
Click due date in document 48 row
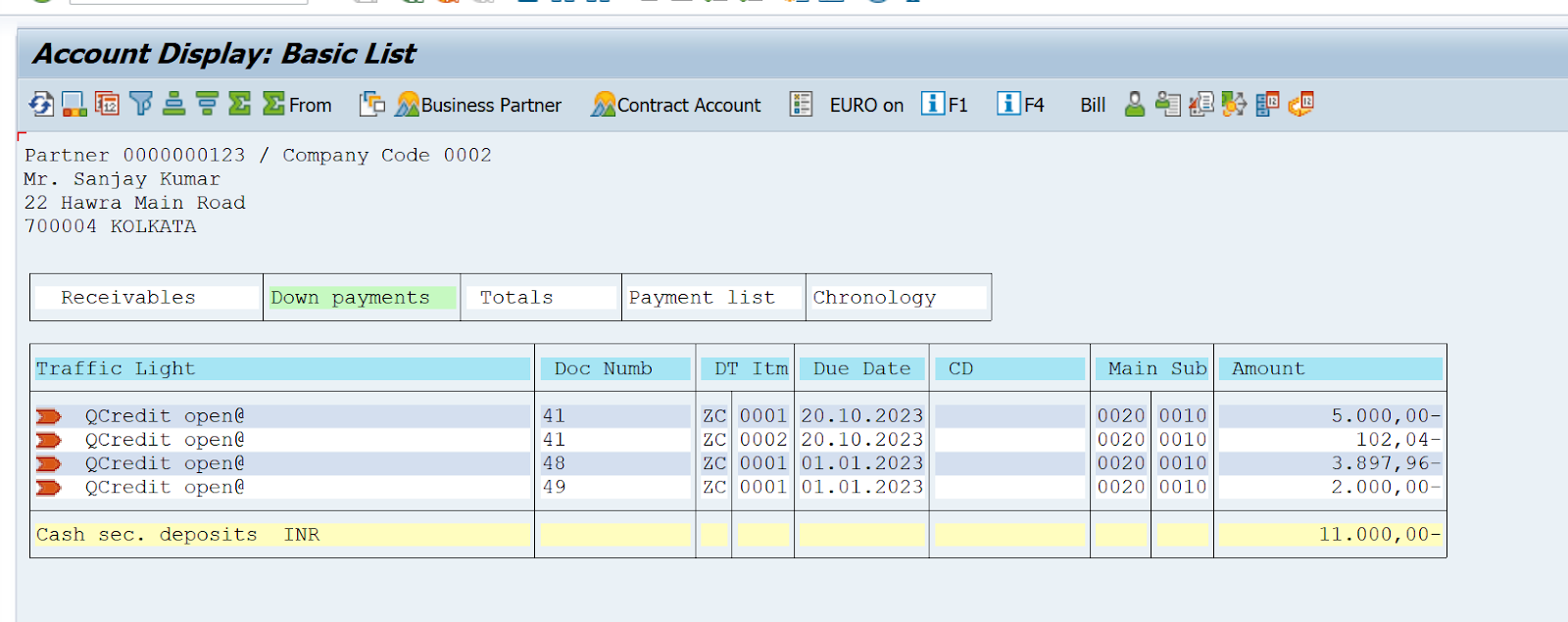(862, 463)
